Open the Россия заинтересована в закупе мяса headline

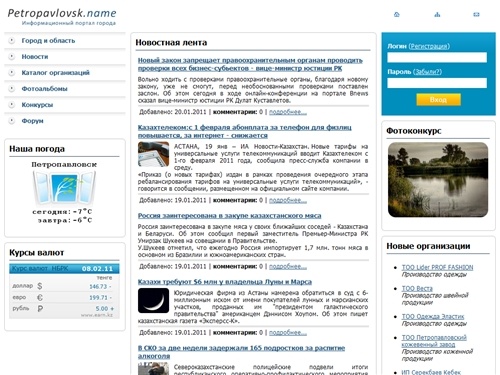pyautogui.click(x=229, y=216)
